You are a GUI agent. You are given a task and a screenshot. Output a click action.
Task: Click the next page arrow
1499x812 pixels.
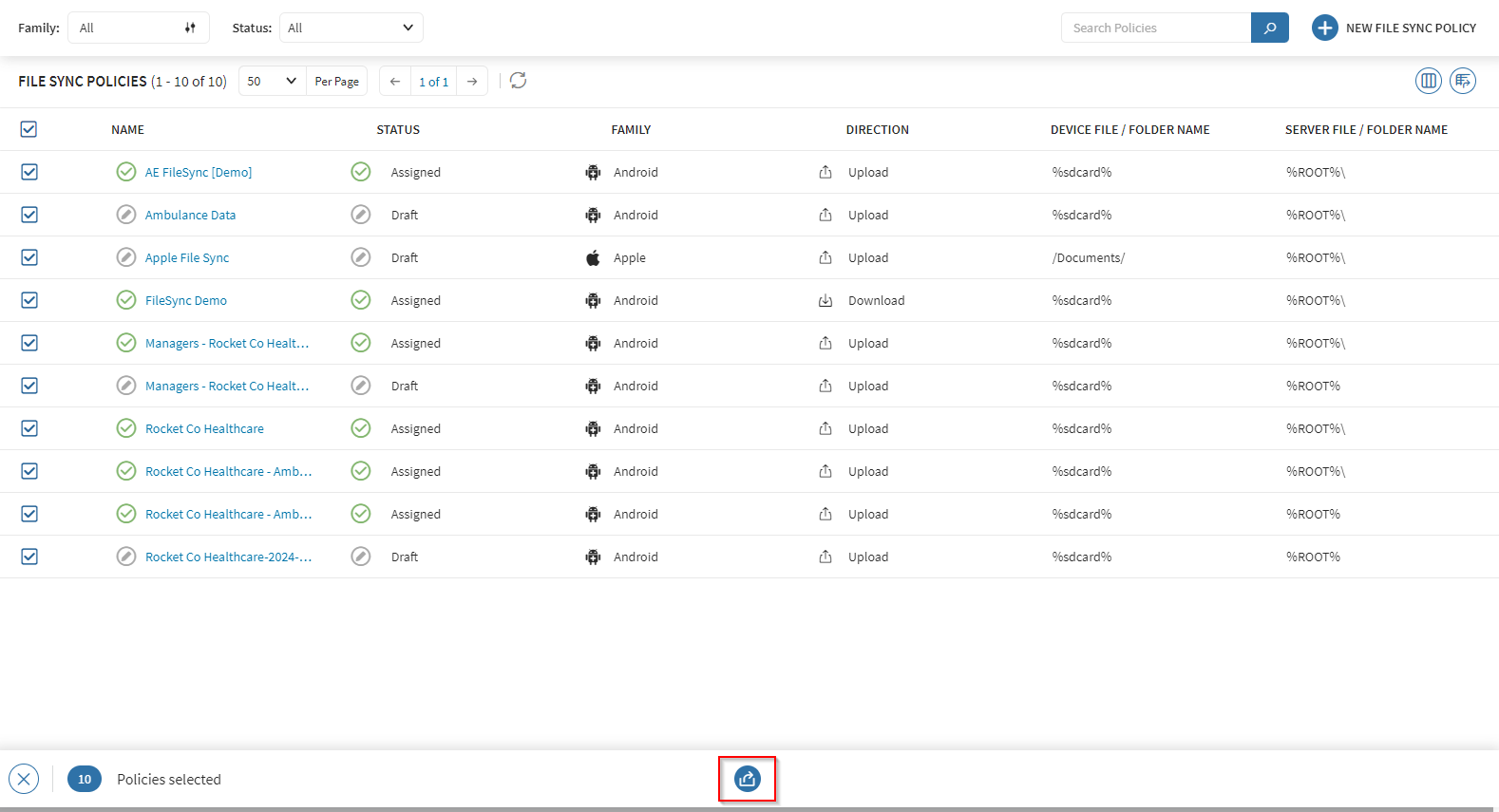[472, 82]
